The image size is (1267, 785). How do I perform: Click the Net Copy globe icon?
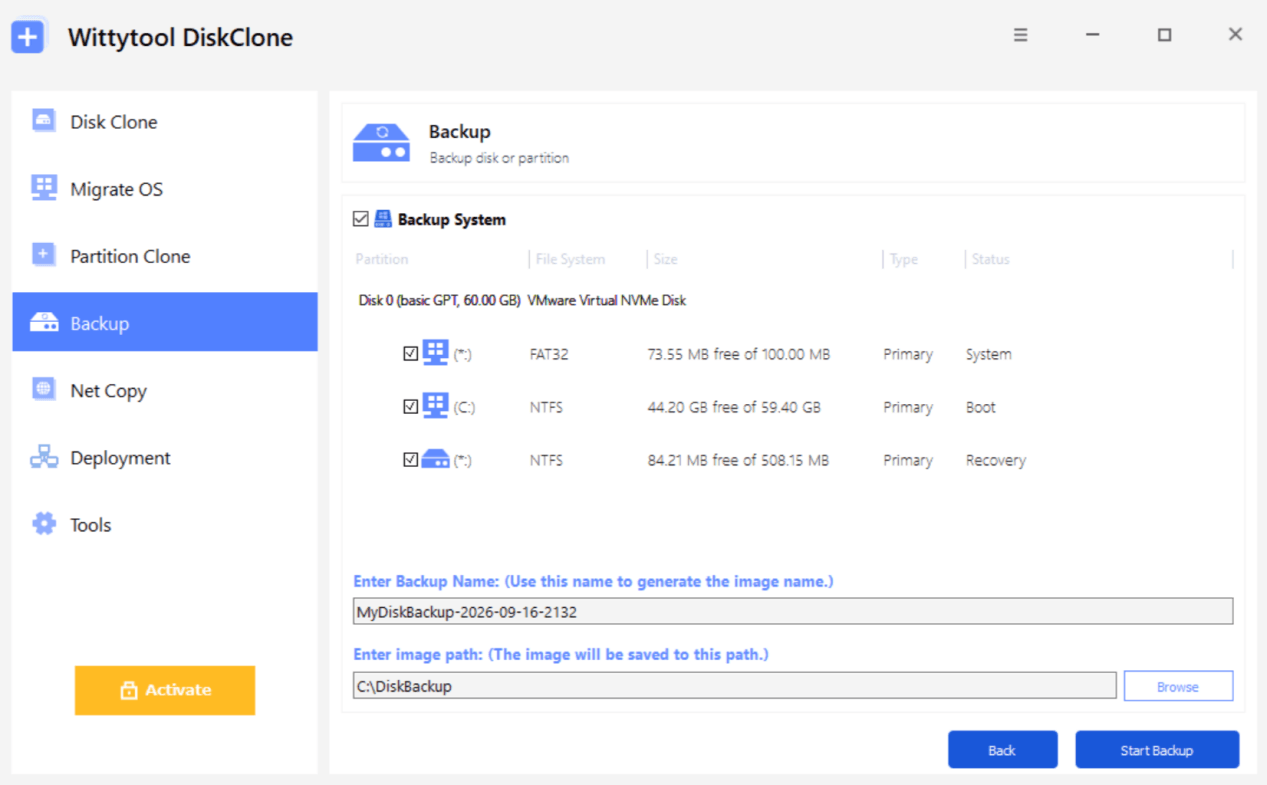(44, 389)
